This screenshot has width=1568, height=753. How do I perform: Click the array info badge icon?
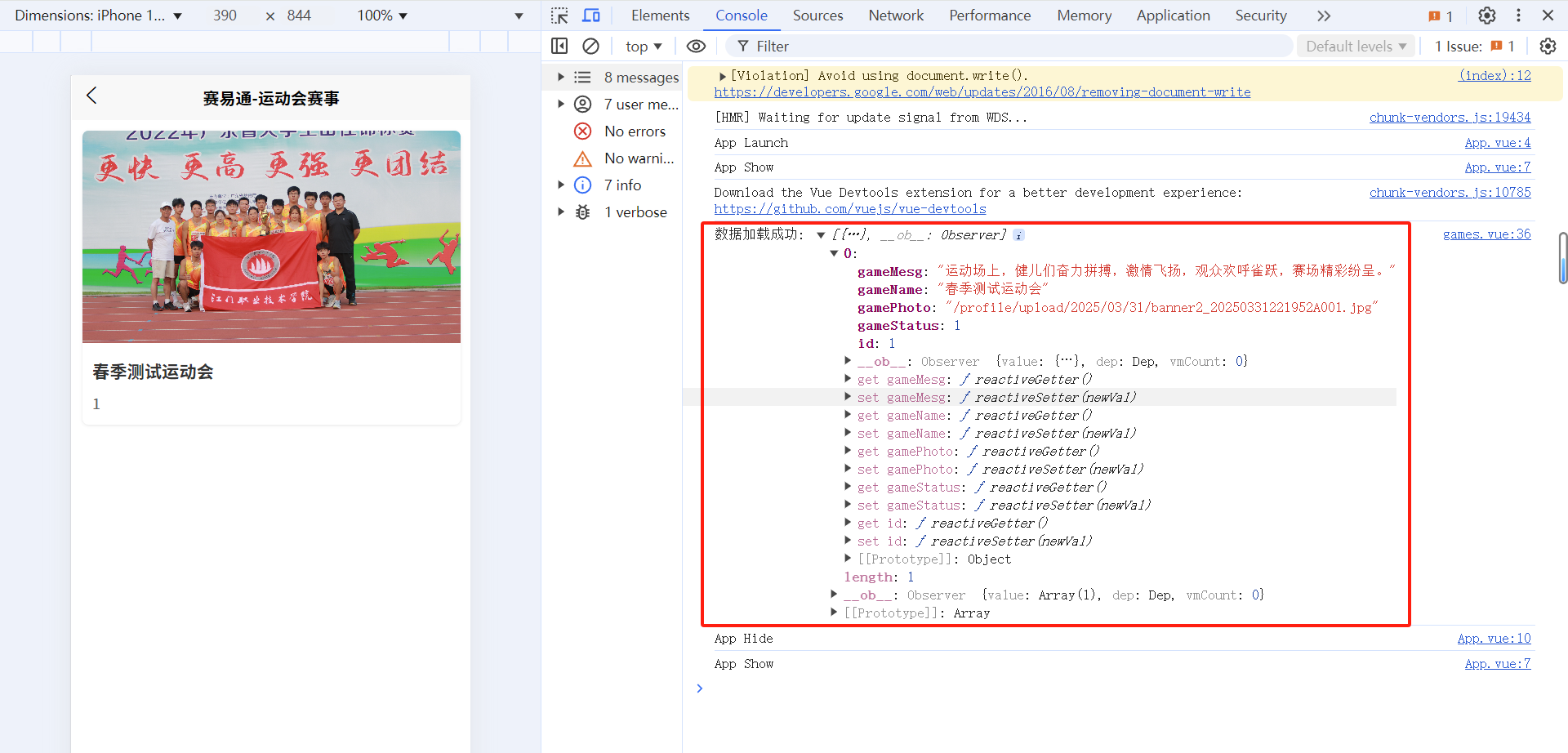(x=1018, y=235)
